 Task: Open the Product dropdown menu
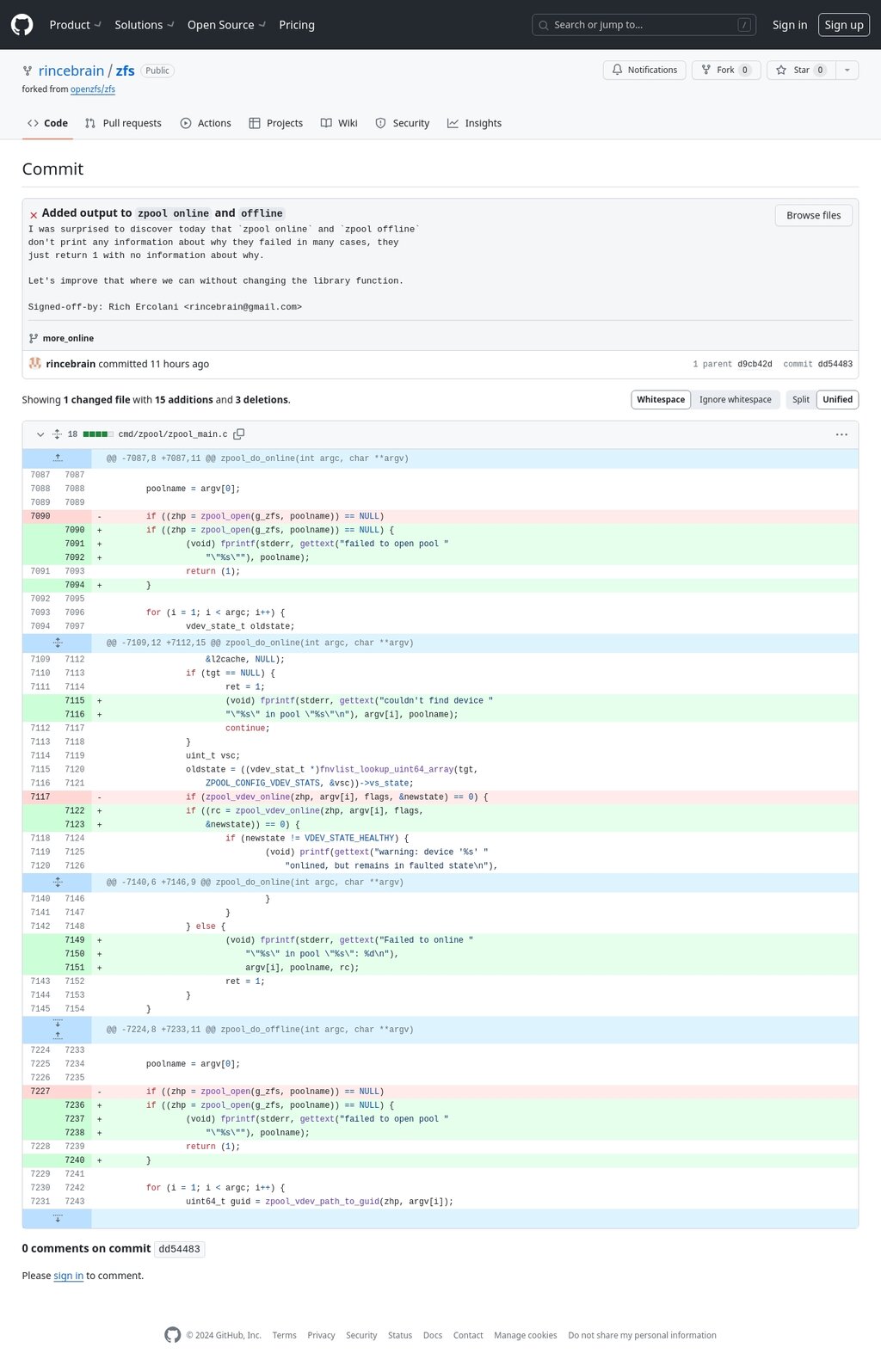(x=75, y=25)
